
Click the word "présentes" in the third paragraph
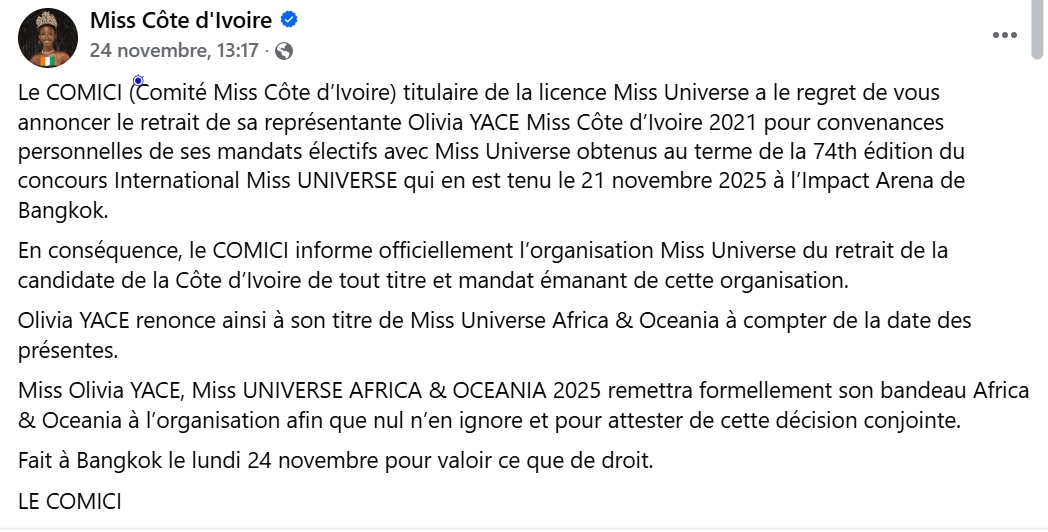tap(65, 351)
